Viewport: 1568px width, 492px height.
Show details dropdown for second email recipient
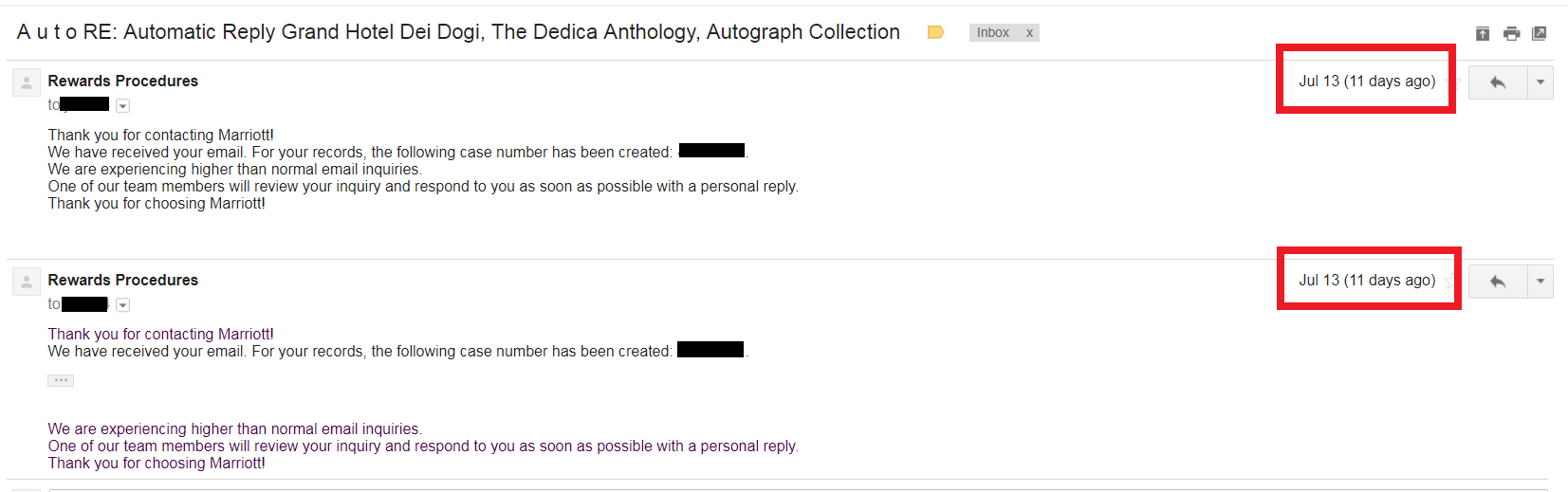click(x=122, y=305)
